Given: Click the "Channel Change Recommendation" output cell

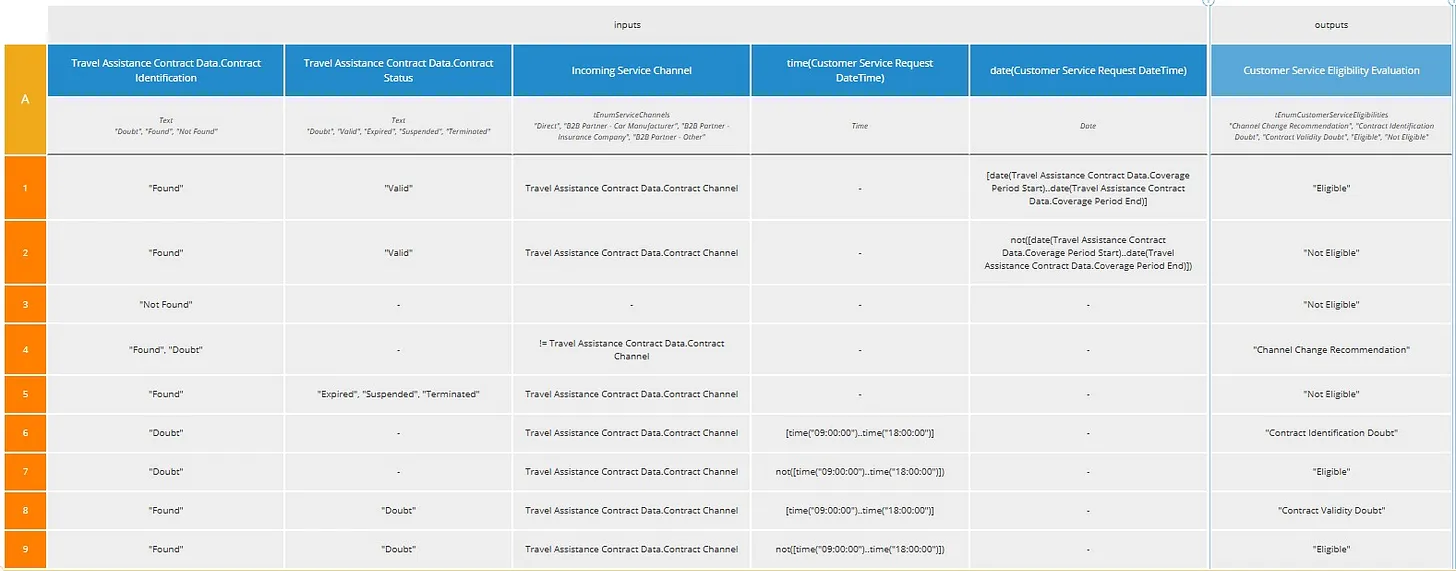Looking at the screenshot, I should coord(1331,350).
